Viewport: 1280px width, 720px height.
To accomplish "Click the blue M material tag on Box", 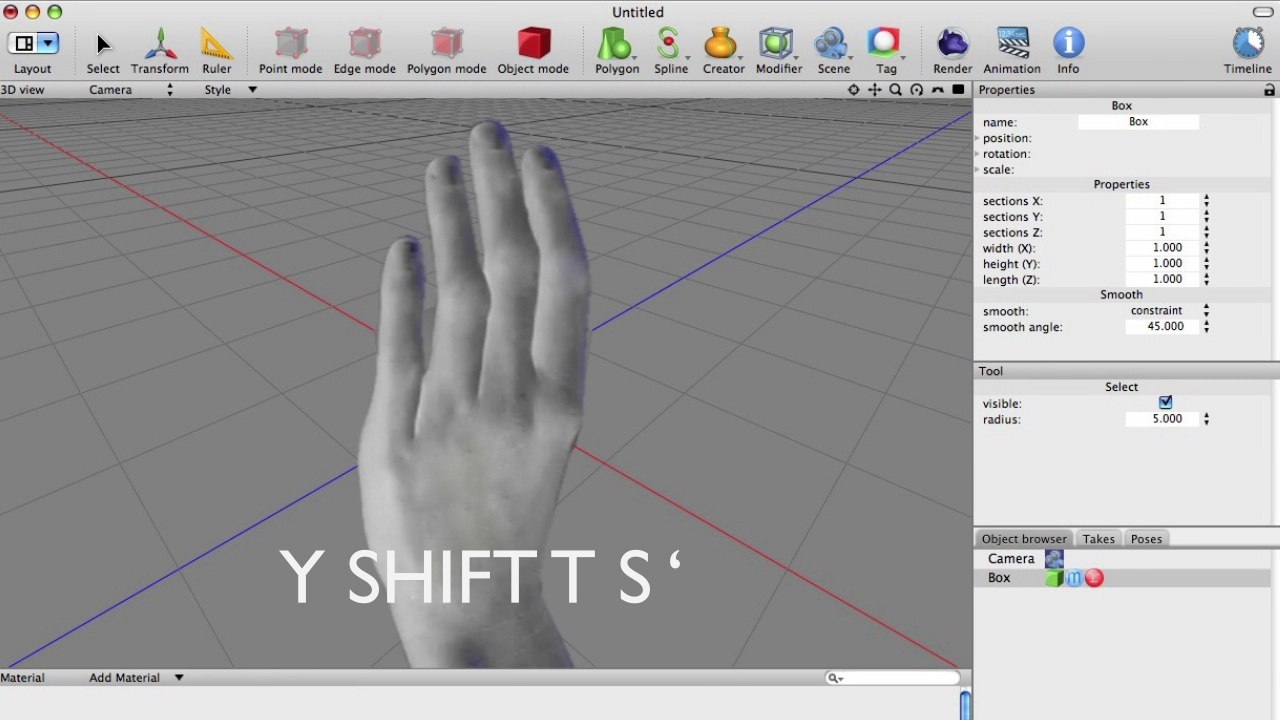I will tap(1074, 578).
